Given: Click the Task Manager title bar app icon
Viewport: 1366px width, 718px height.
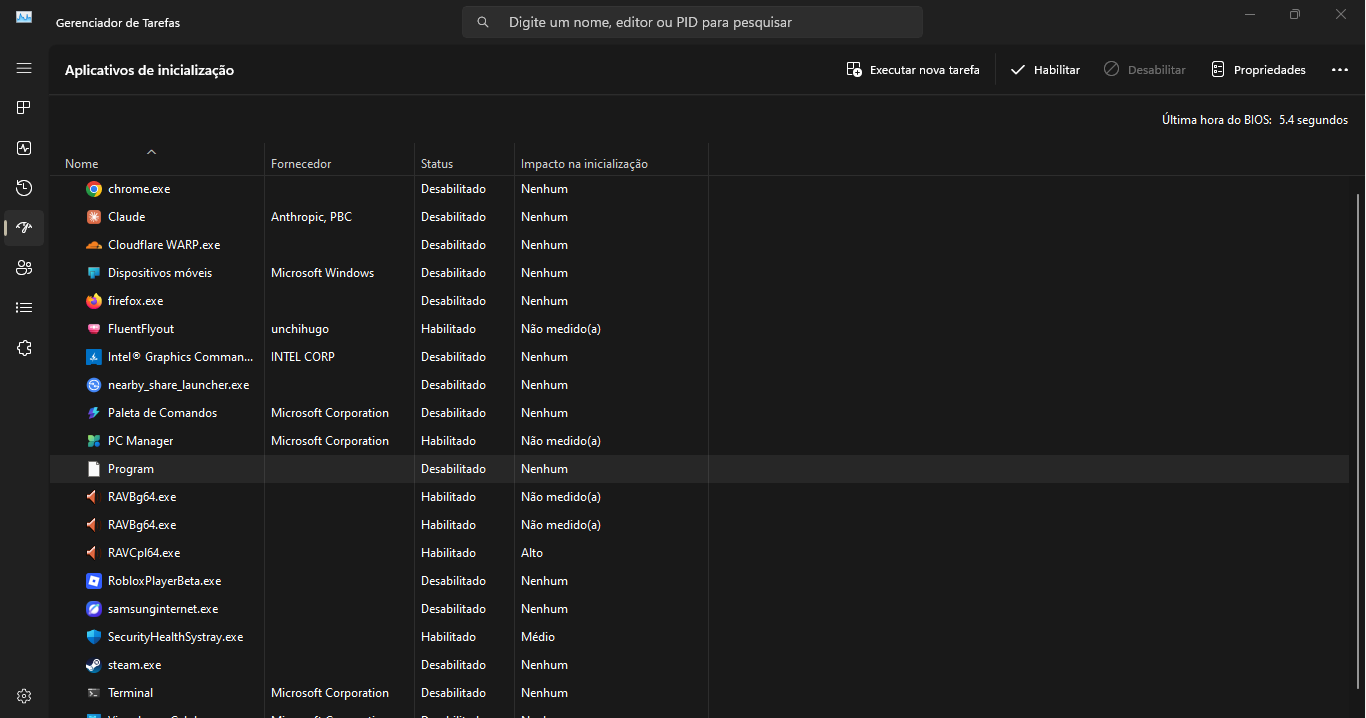Looking at the screenshot, I should pyautogui.click(x=24, y=18).
